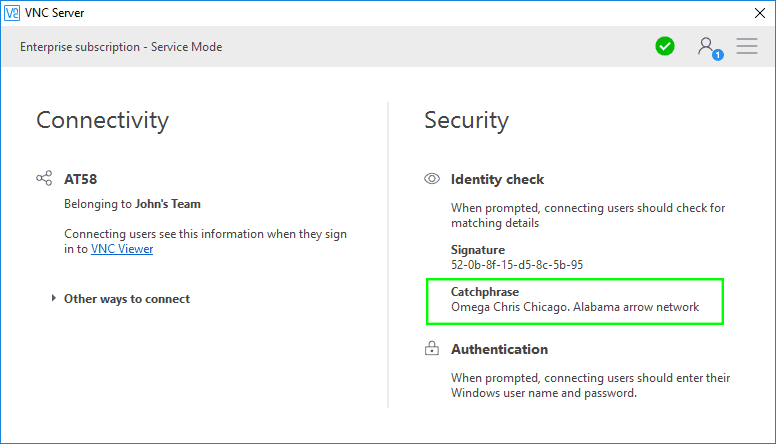Expand Other ways to connect
776x444 pixels.
(x=126, y=298)
